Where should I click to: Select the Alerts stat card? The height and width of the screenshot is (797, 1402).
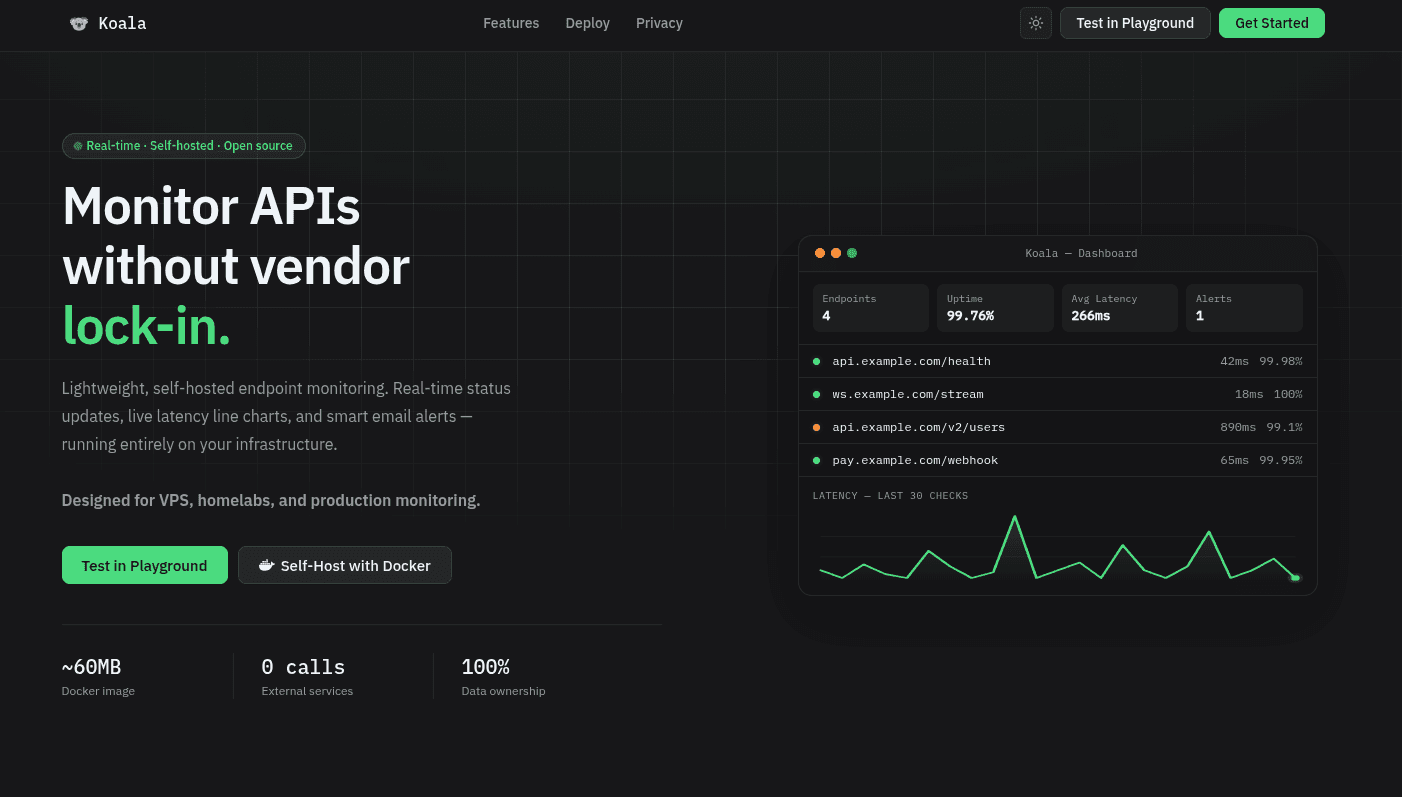coord(1244,308)
